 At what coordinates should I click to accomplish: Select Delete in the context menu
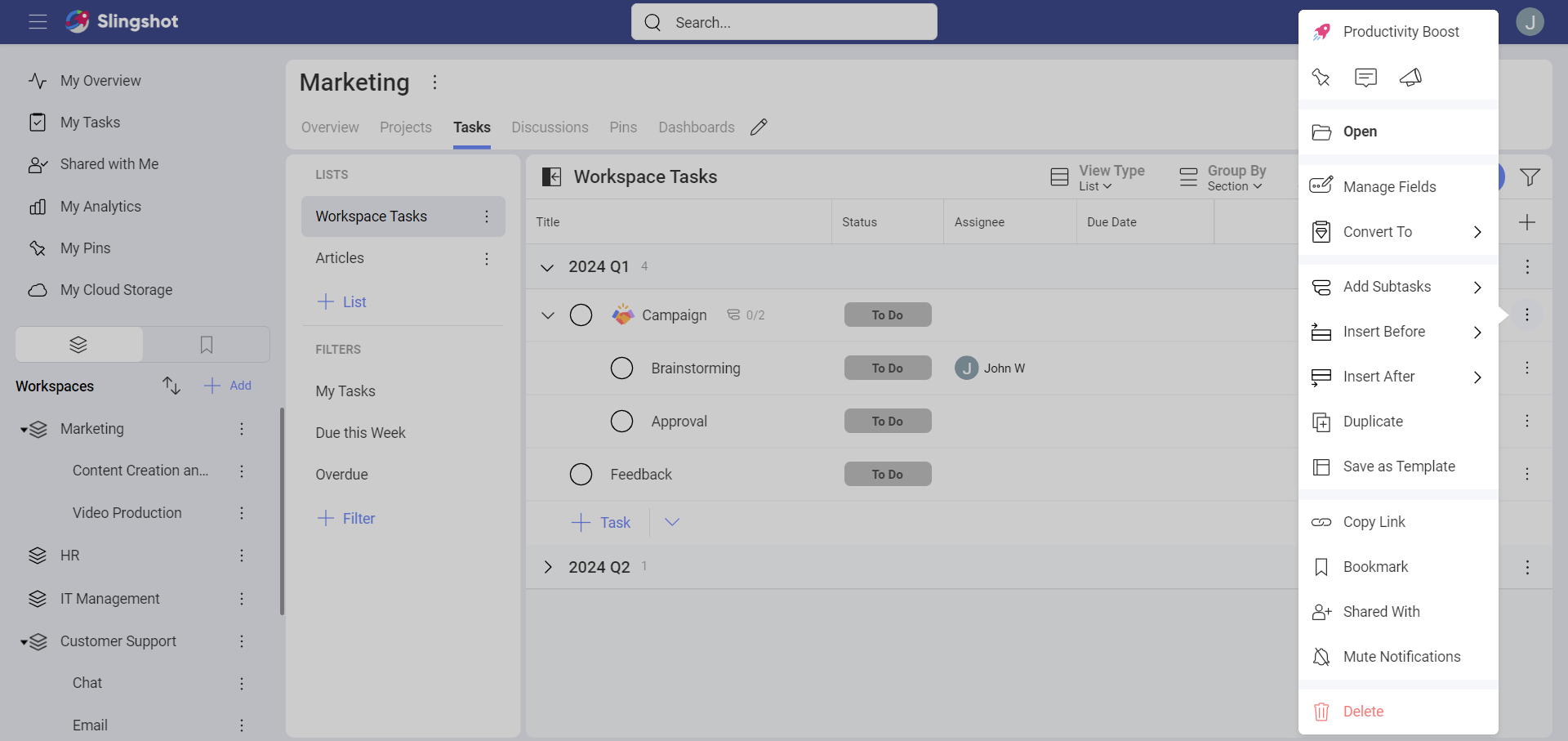point(1398,712)
